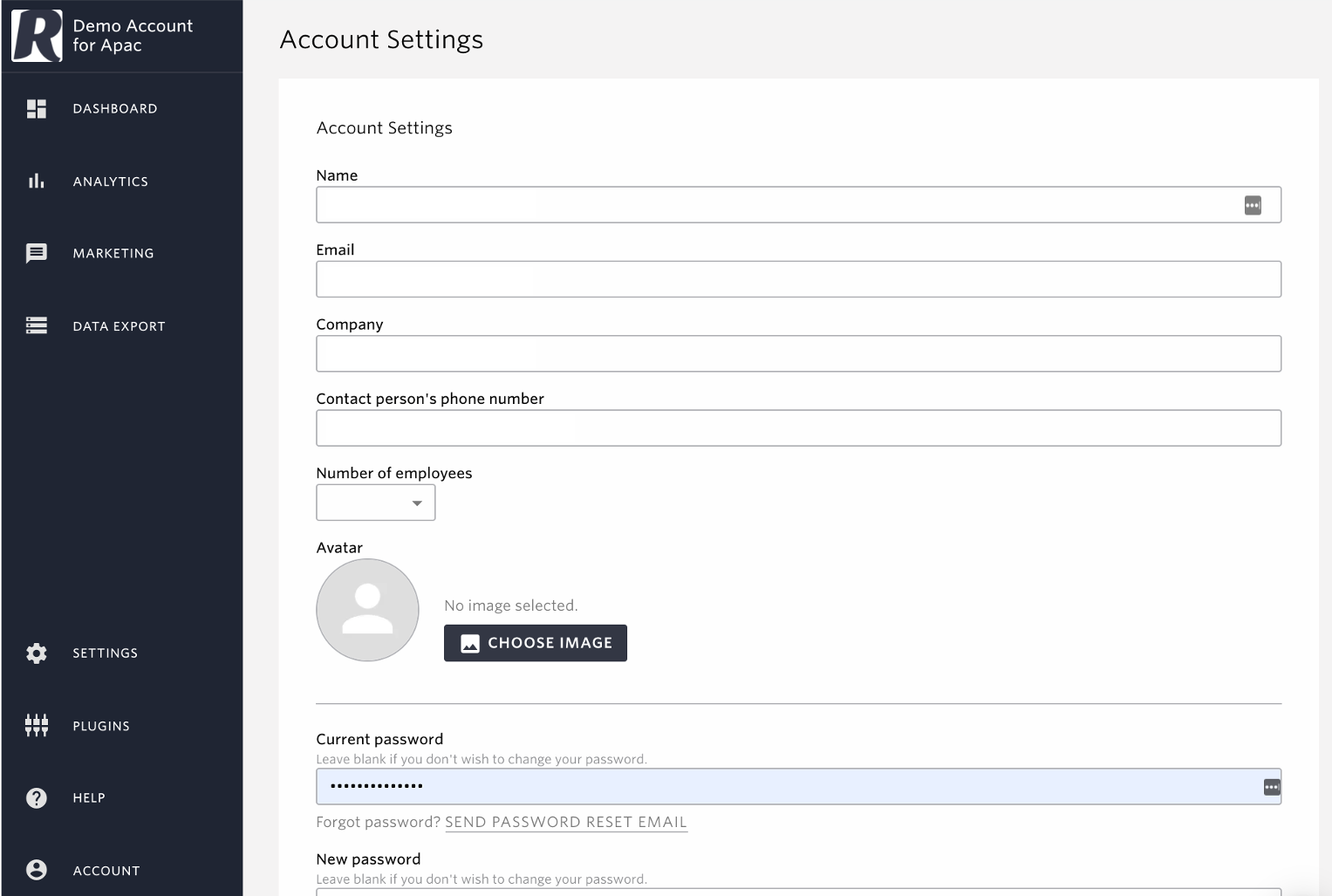Open SETTINGS menu item
This screenshot has width=1332, height=896.
[106, 653]
